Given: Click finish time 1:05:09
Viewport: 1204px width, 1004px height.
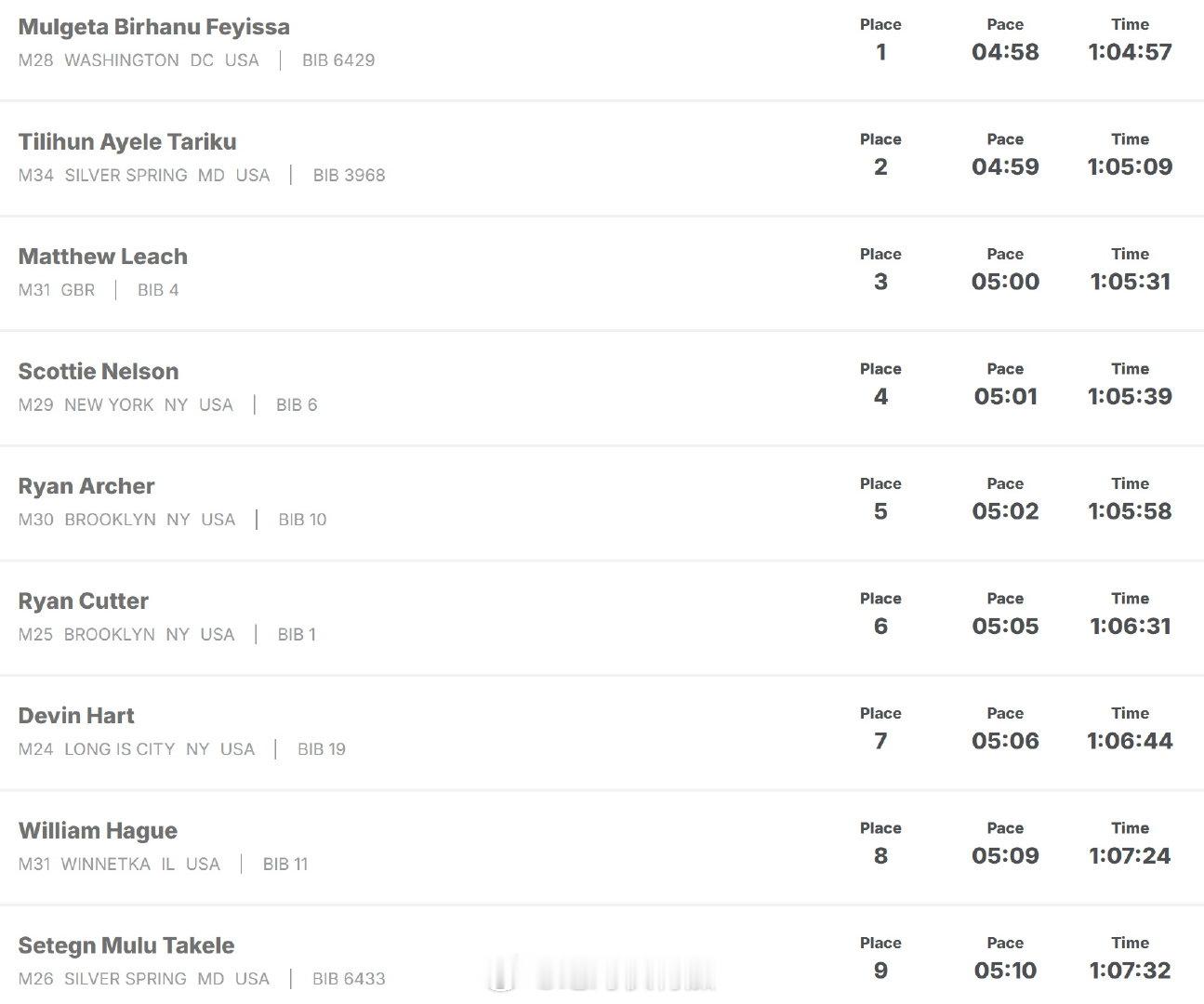Looking at the screenshot, I should click(1130, 167).
